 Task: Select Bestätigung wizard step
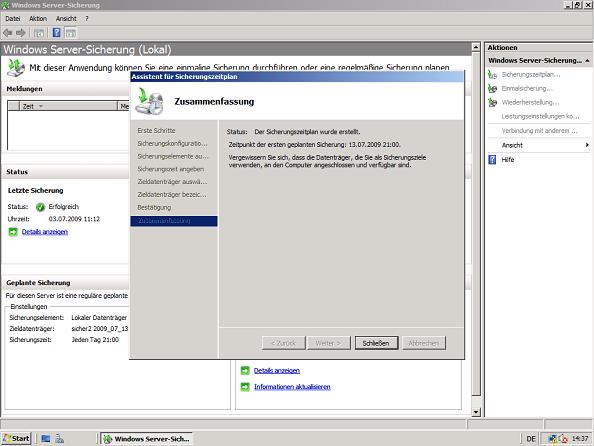154,208
